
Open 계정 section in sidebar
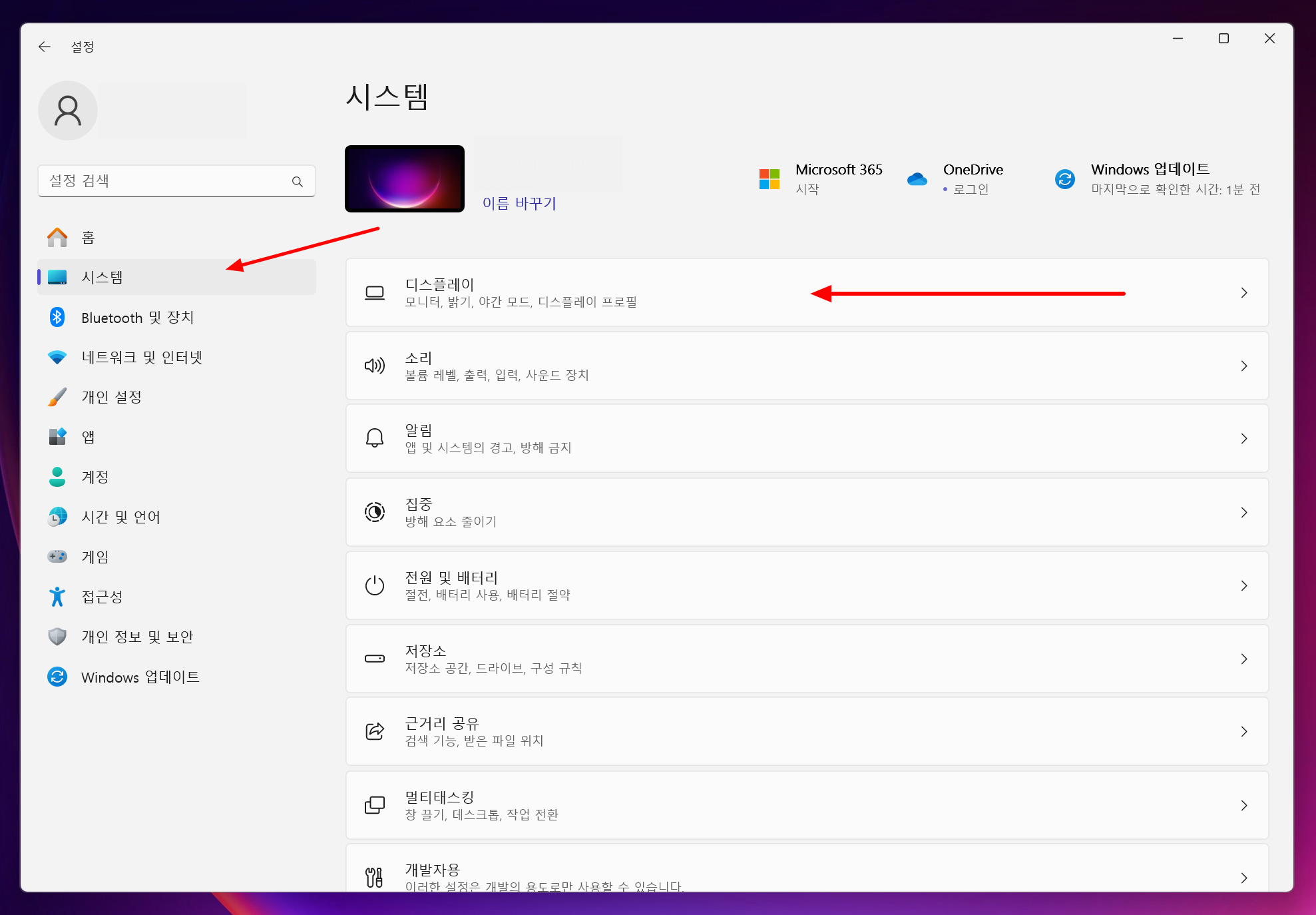[95, 477]
